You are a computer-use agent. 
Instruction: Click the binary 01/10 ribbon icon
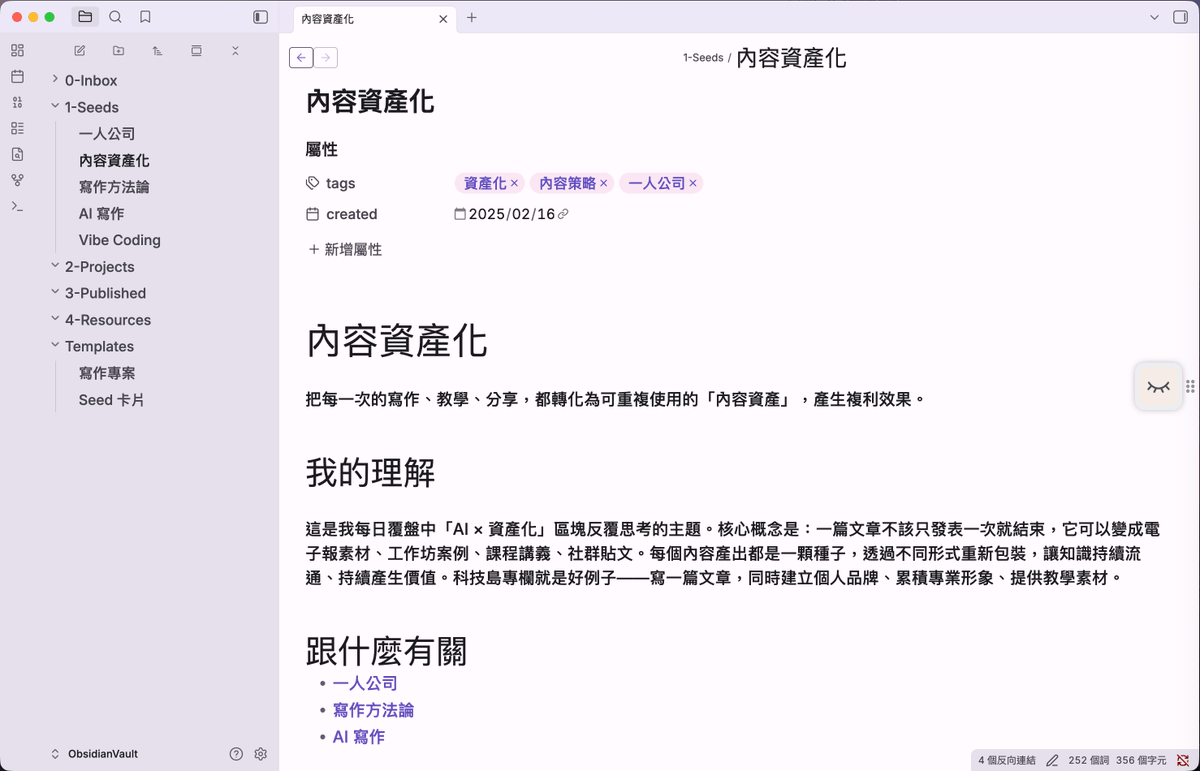pyautogui.click(x=17, y=102)
